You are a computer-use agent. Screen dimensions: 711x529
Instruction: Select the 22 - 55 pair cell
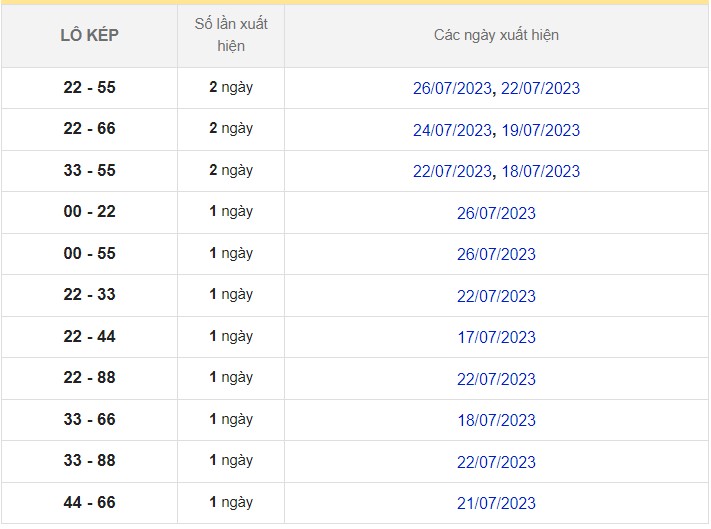(x=89, y=88)
